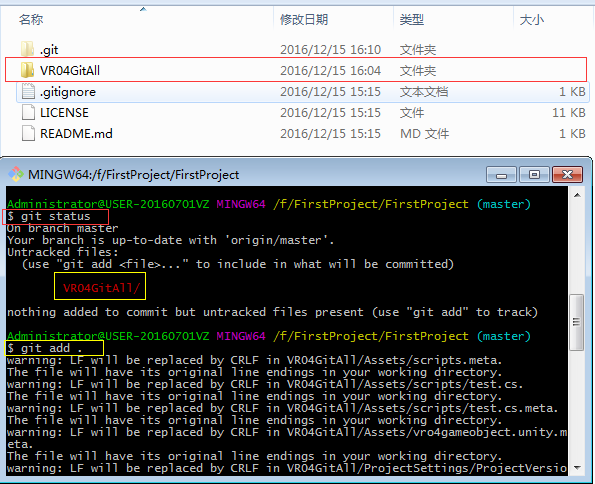Click the LICENSE file icon

[28, 112]
